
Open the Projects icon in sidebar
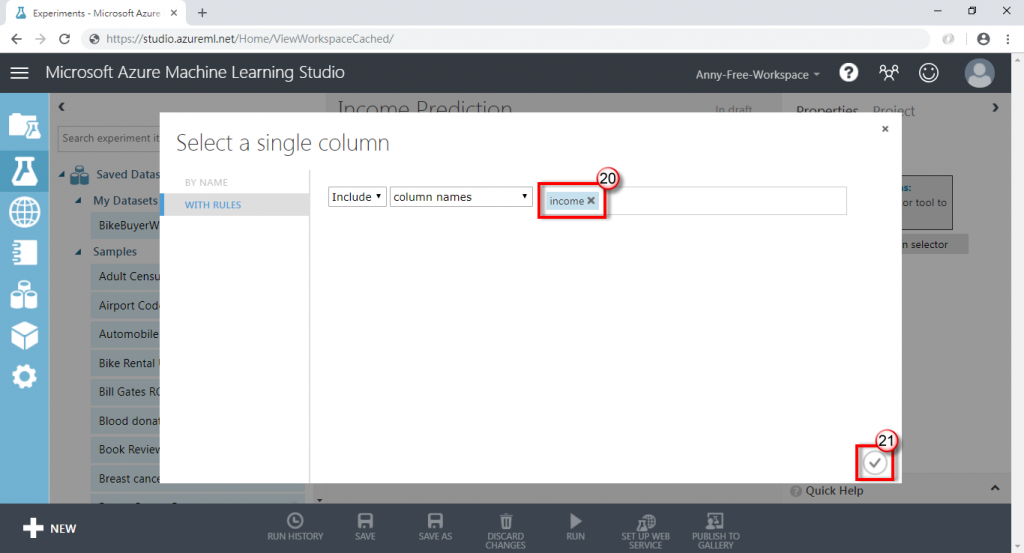pos(24,125)
